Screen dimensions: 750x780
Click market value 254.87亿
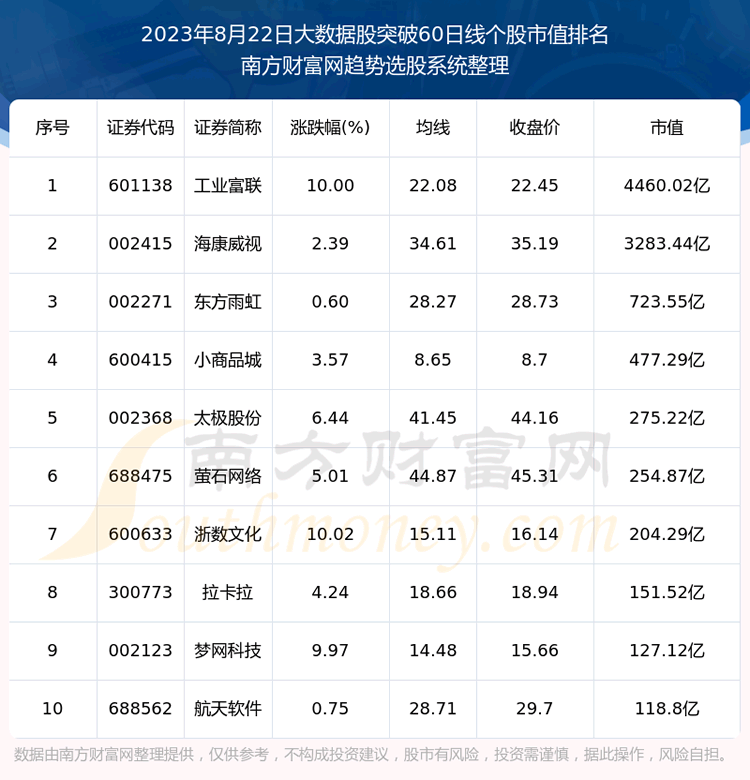666,476
